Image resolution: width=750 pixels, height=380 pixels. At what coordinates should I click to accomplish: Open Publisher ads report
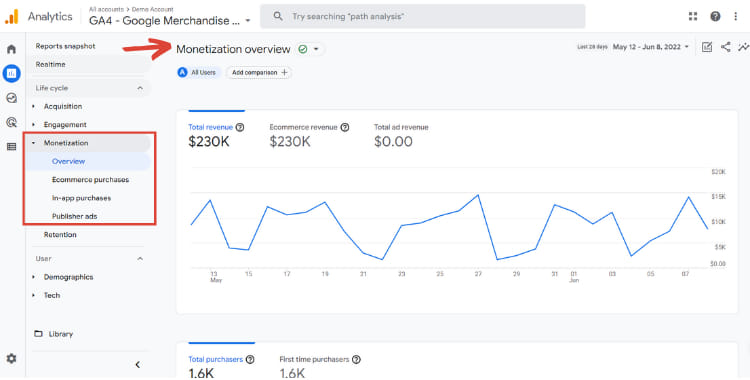click(74, 216)
